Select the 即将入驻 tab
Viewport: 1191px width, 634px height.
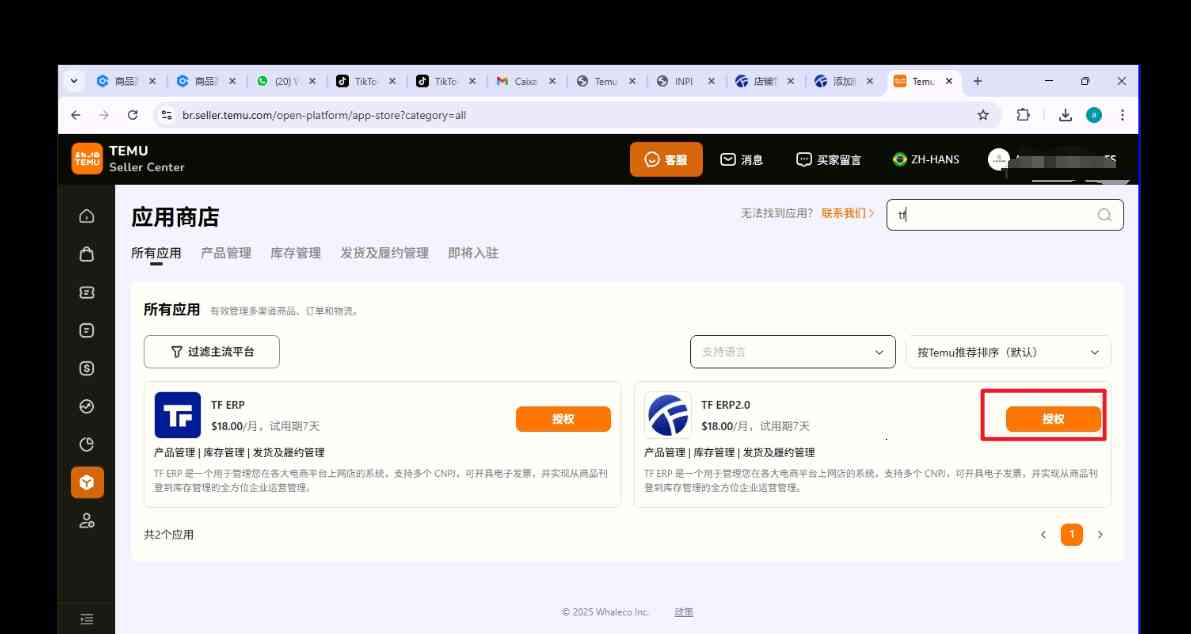472,253
